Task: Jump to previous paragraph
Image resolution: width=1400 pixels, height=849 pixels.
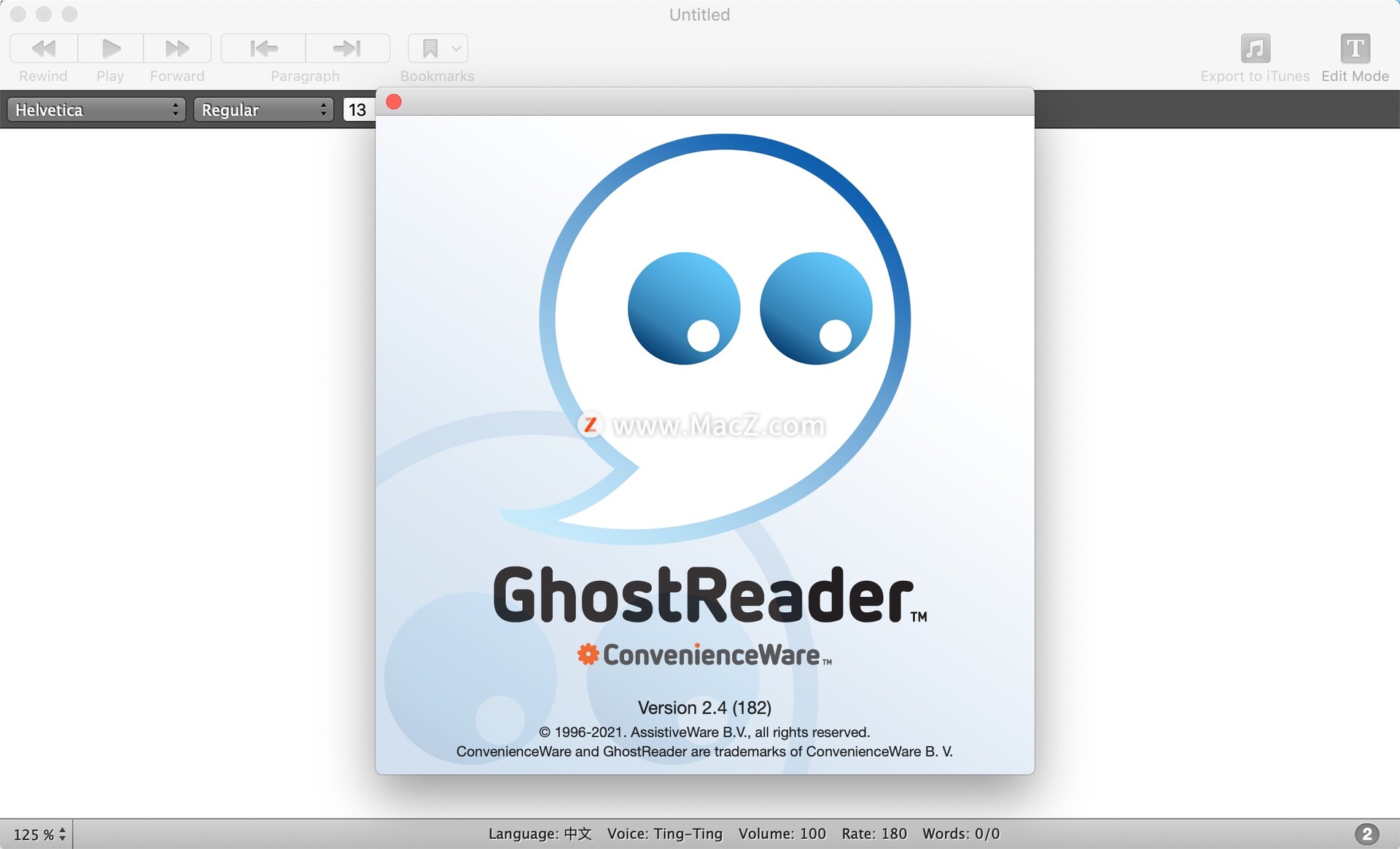Action: coord(263,49)
